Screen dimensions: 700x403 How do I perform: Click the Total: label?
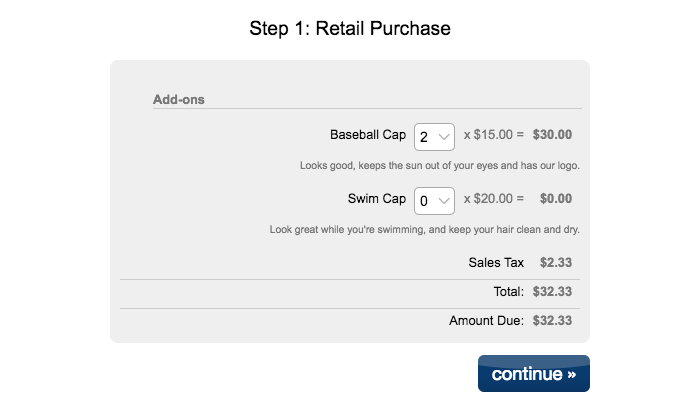click(509, 292)
